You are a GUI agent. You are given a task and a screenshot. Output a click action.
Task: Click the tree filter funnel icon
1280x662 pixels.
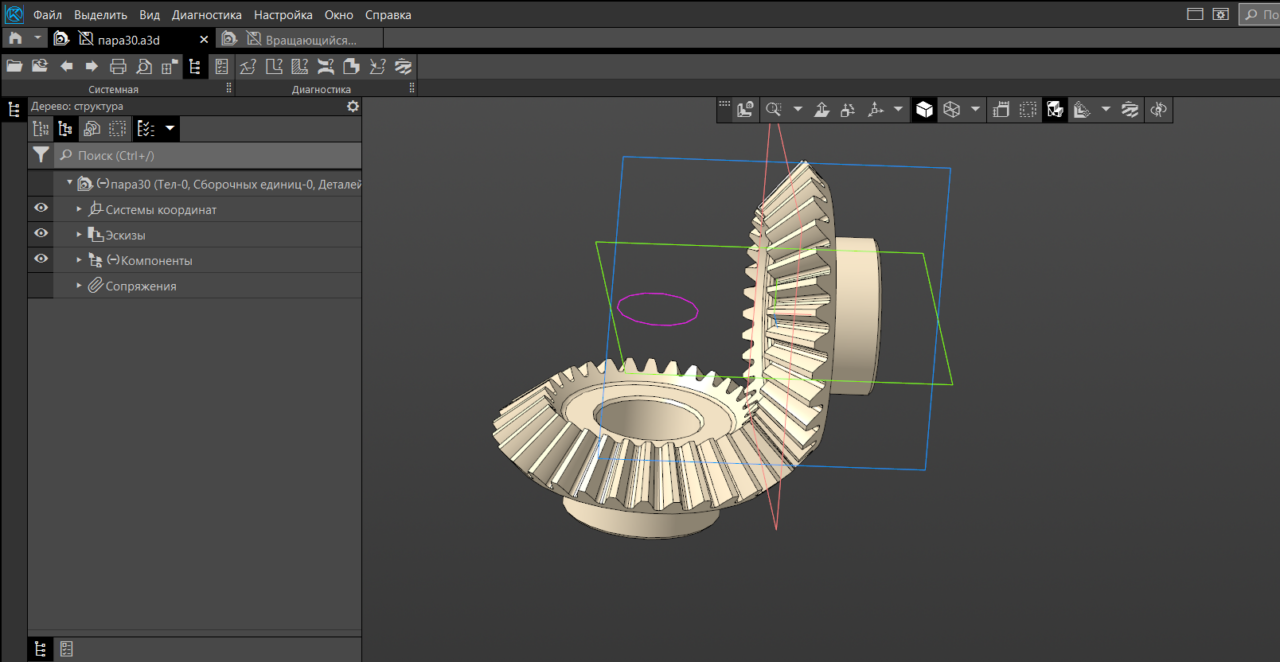(x=40, y=155)
